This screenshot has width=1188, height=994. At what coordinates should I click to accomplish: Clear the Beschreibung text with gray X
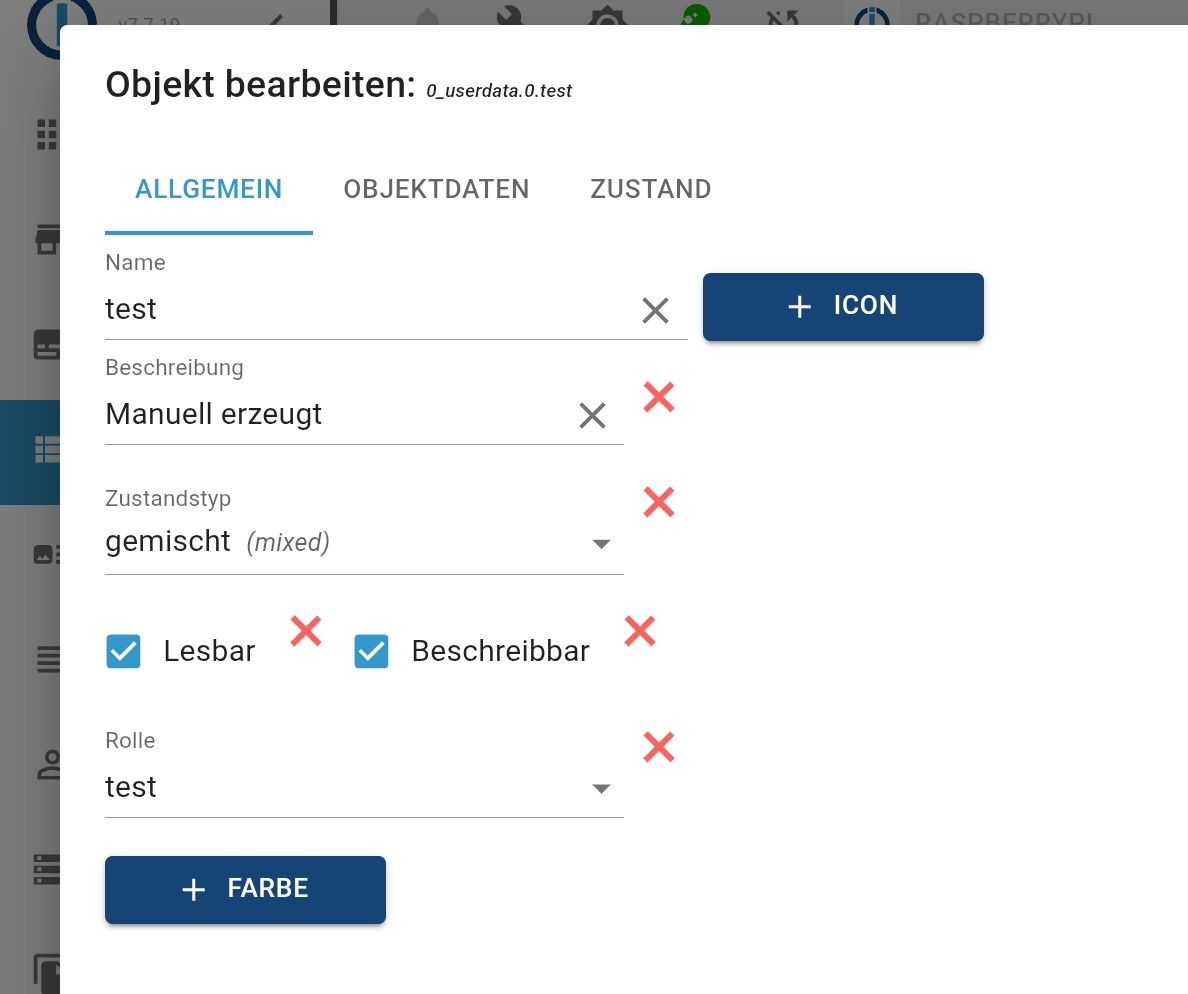592,415
